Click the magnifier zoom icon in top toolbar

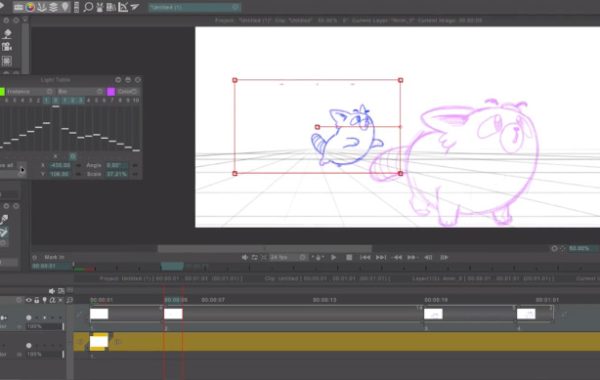click(88, 7)
